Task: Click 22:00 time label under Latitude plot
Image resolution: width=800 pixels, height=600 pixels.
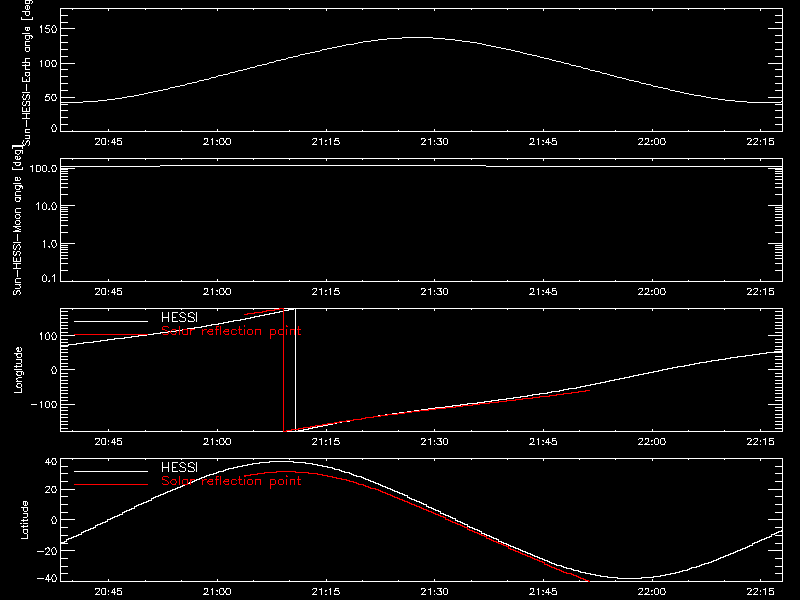Action: tap(652, 592)
